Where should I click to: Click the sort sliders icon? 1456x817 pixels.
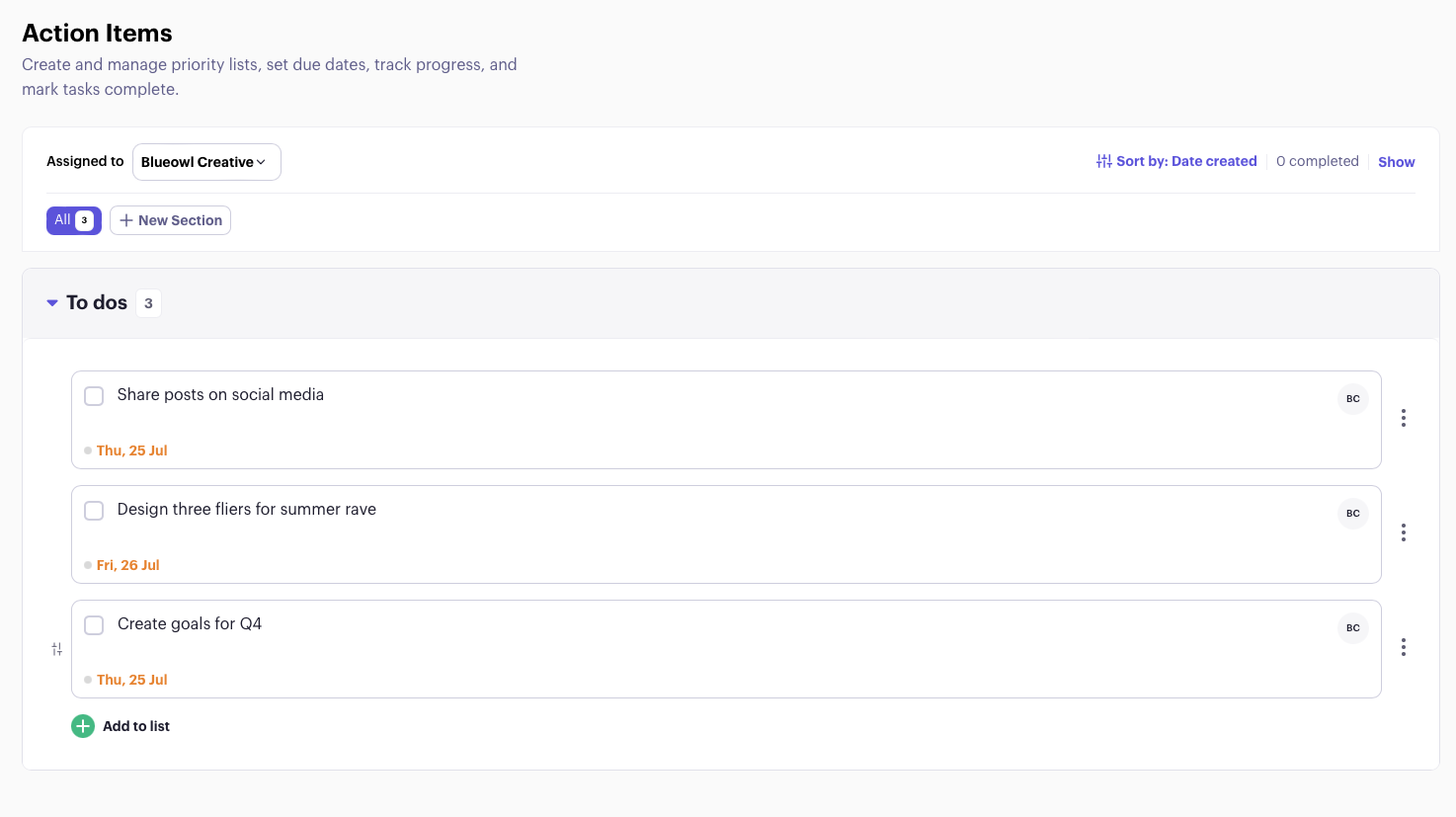(x=1104, y=161)
